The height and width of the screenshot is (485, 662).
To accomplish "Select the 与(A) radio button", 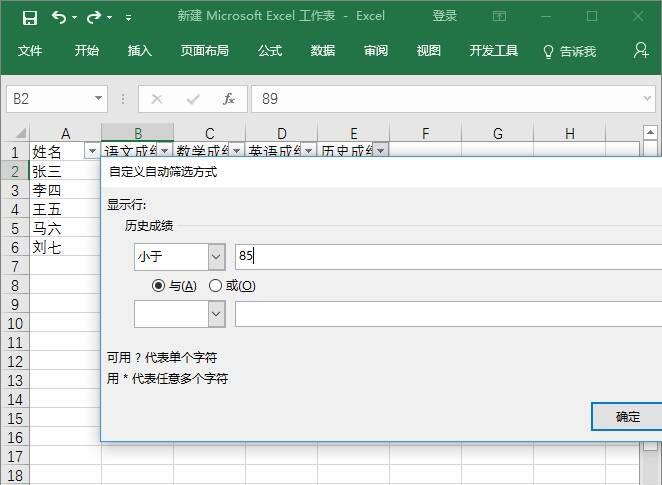I will pos(158,286).
